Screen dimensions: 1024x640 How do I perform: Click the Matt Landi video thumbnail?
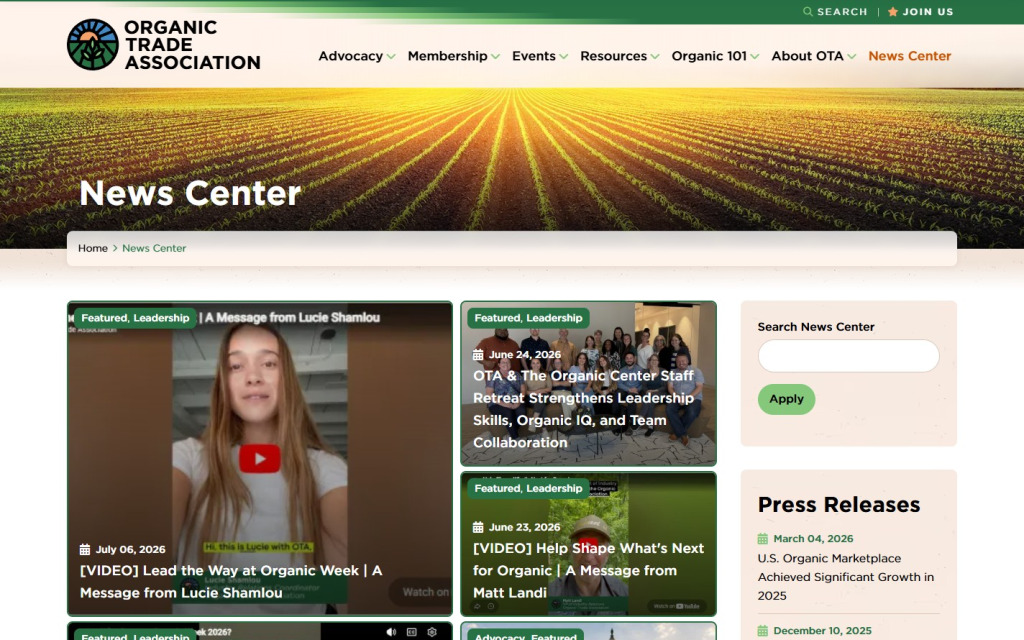(588, 544)
